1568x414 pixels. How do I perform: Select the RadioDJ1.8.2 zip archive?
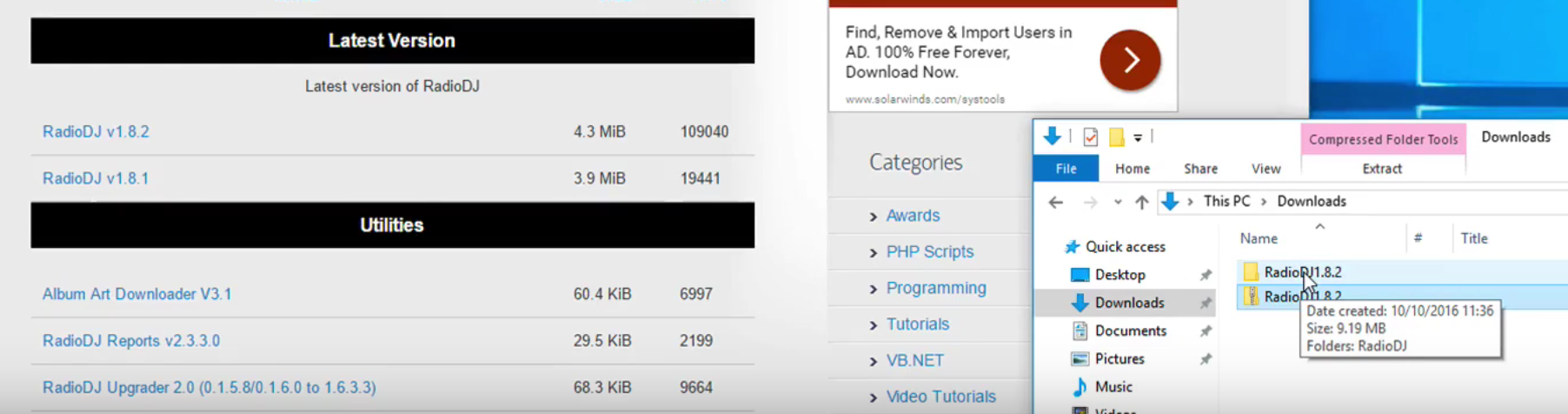click(1302, 297)
